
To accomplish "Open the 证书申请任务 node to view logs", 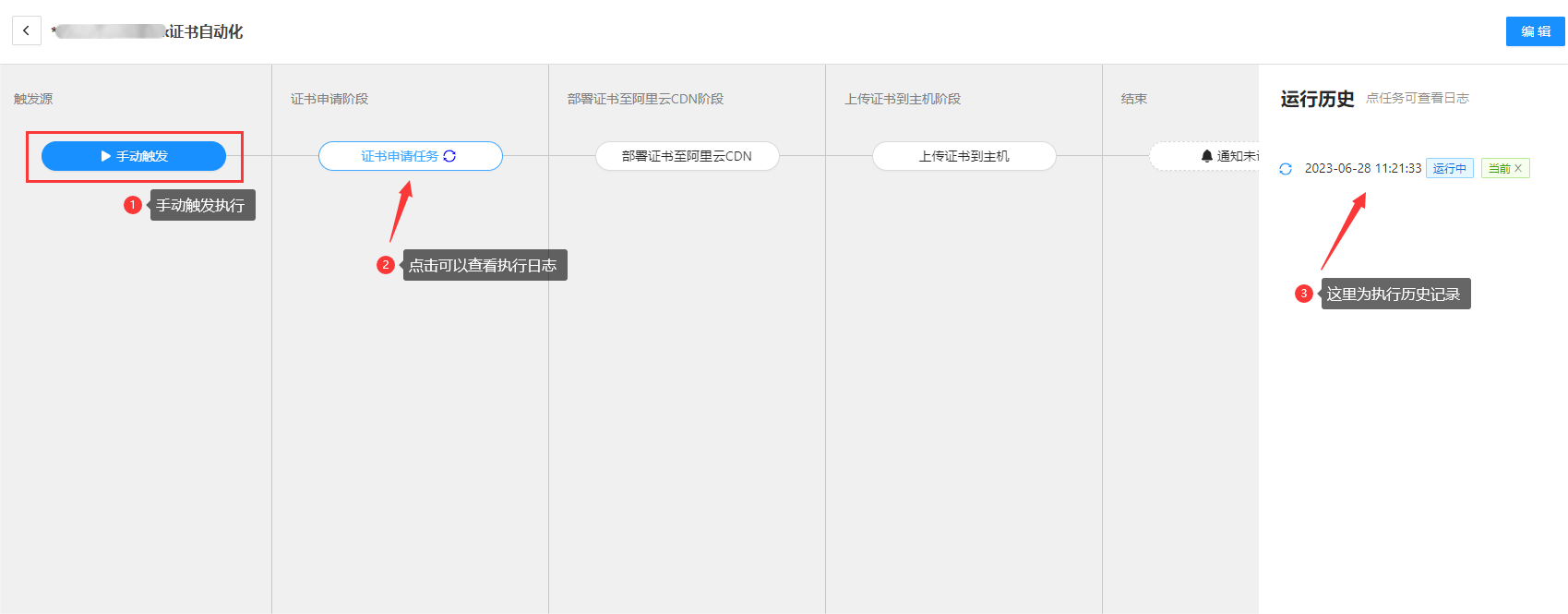I will (x=400, y=156).
